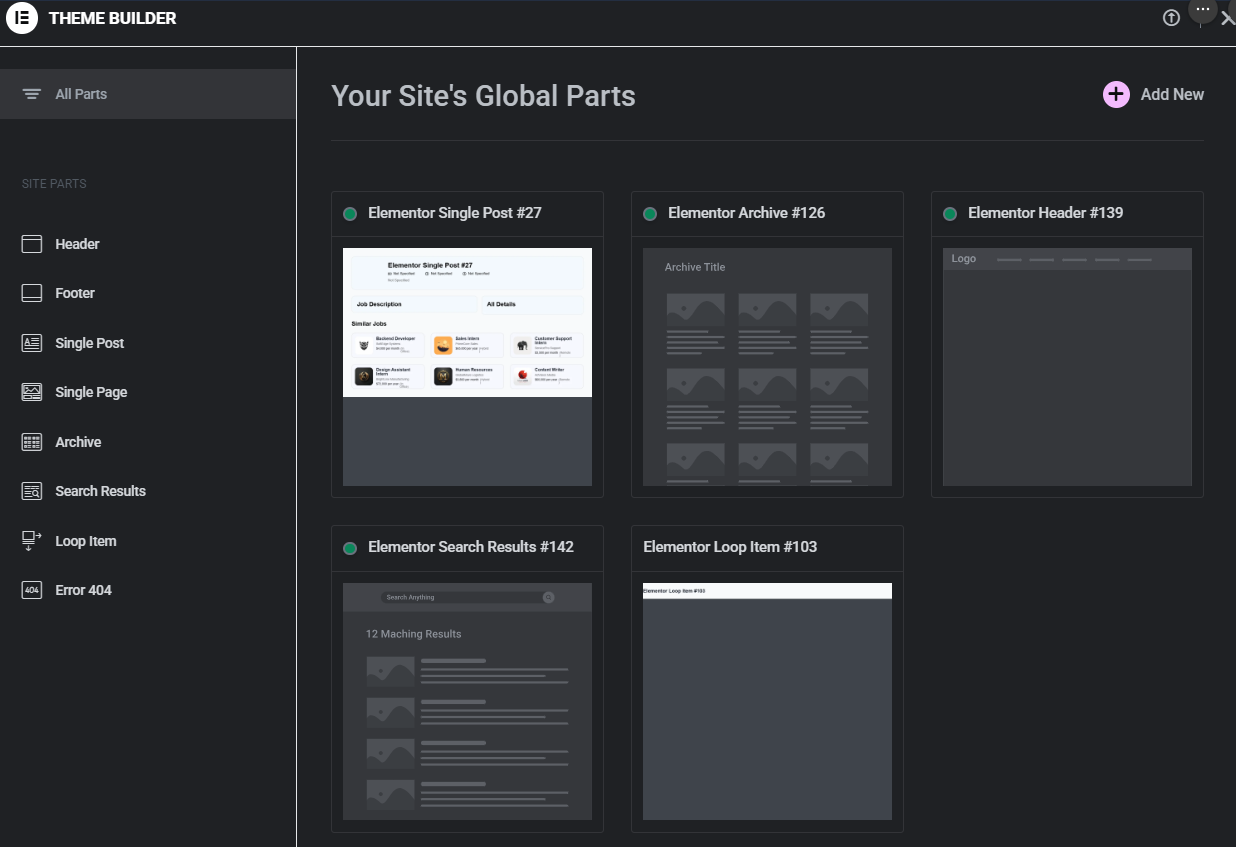Open the Header site part
Image resolution: width=1236 pixels, height=847 pixels.
tap(77, 244)
